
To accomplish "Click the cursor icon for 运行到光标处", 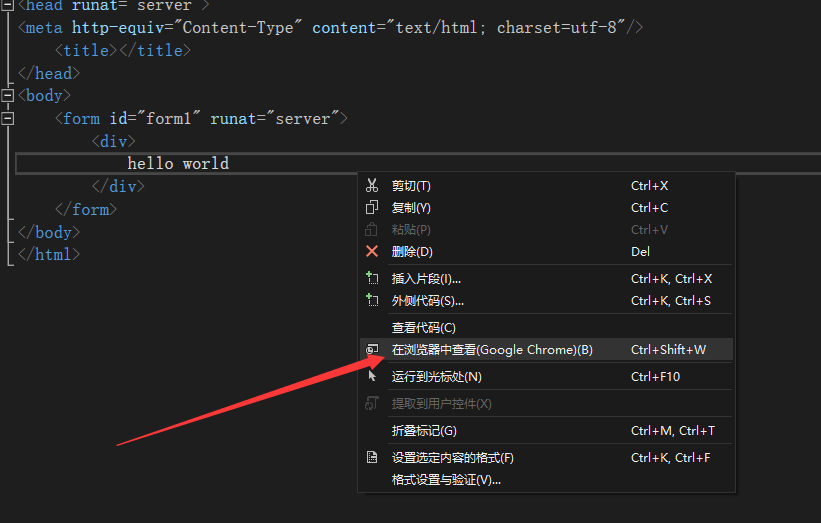I will (x=372, y=377).
